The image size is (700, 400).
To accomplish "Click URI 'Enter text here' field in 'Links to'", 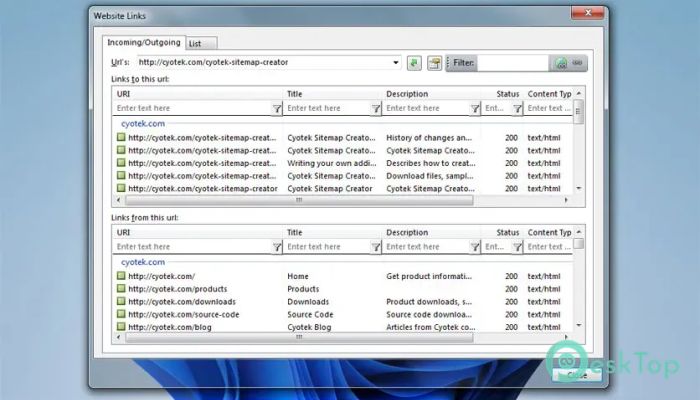I will [192, 108].
